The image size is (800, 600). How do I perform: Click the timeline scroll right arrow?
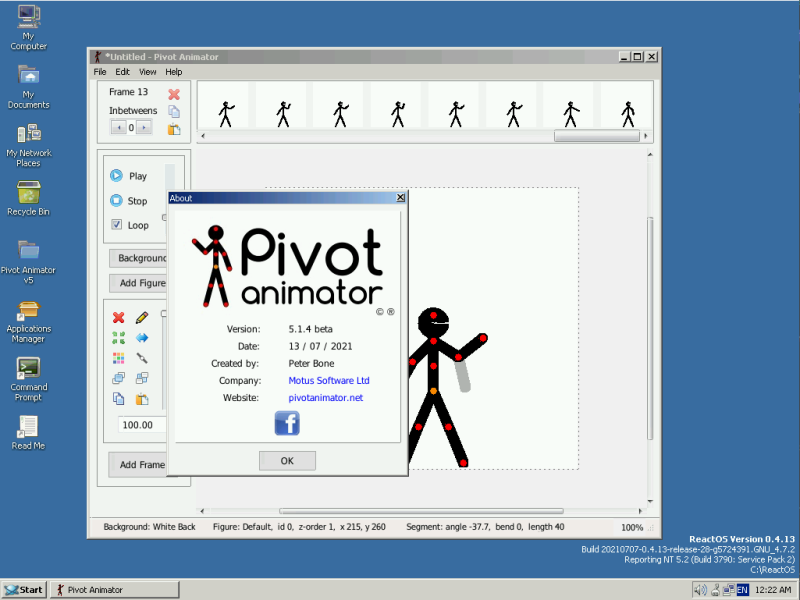(x=646, y=136)
